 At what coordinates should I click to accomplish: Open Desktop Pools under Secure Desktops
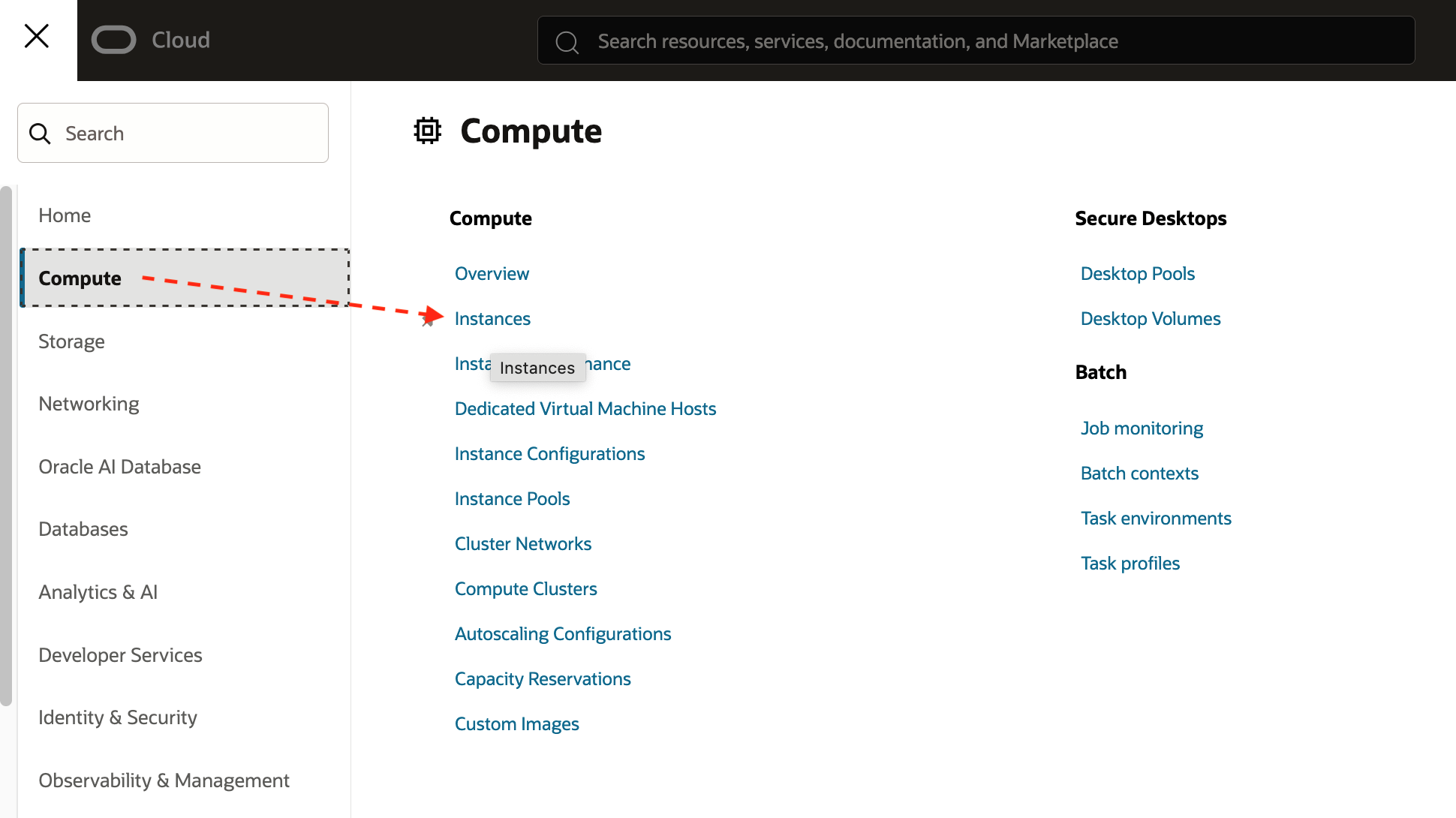point(1138,273)
